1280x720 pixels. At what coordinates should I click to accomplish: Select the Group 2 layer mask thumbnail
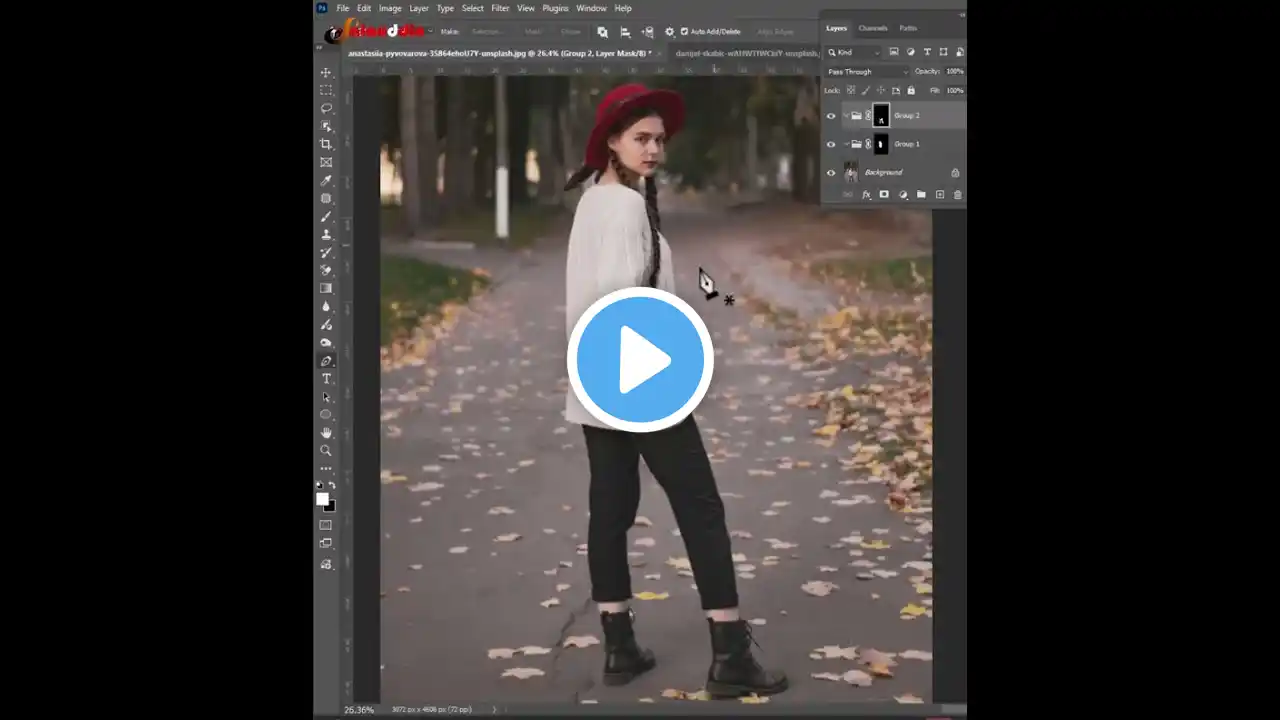pyautogui.click(x=881, y=116)
